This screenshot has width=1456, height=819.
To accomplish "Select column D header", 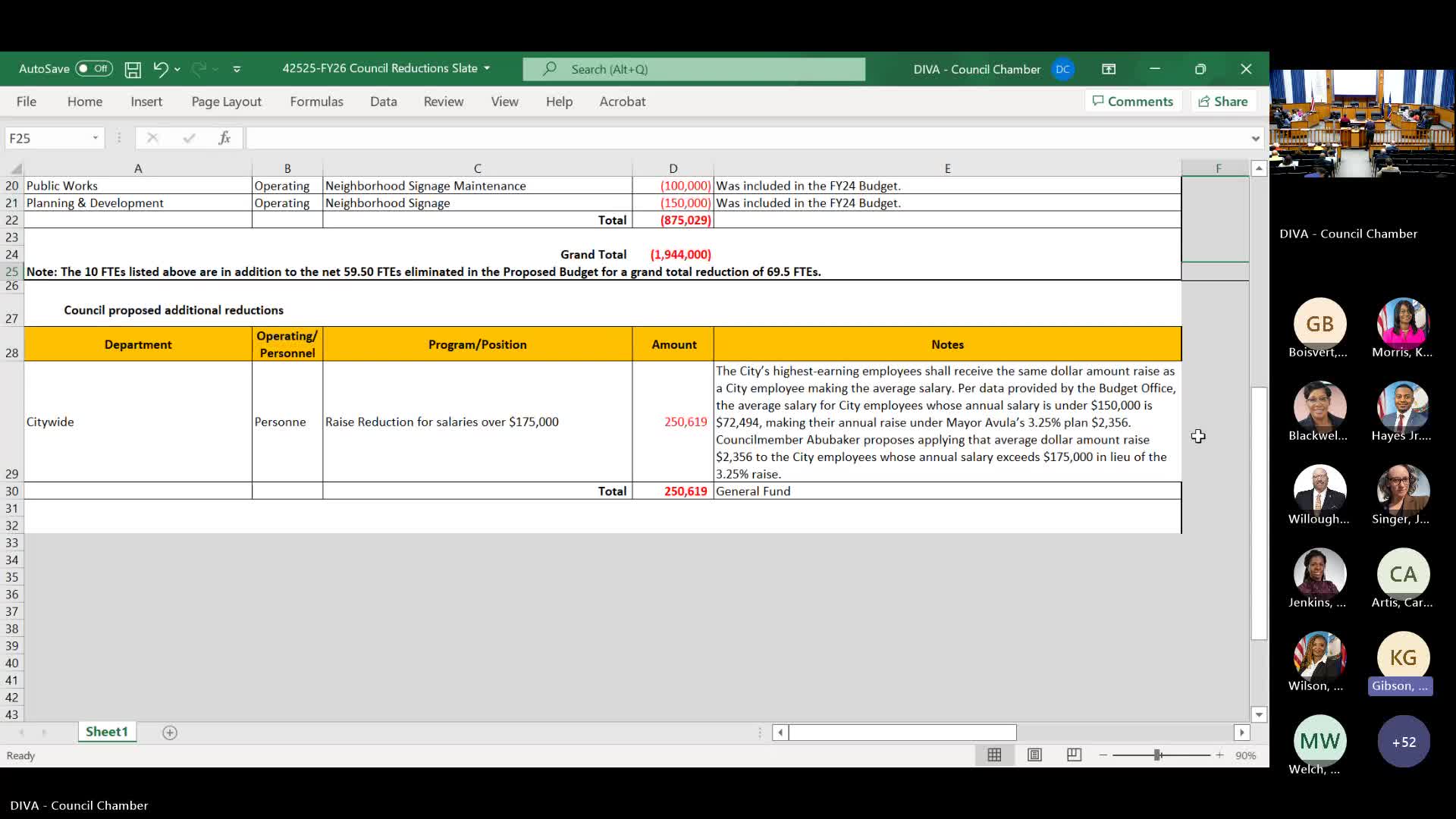I will pyautogui.click(x=673, y=168).
